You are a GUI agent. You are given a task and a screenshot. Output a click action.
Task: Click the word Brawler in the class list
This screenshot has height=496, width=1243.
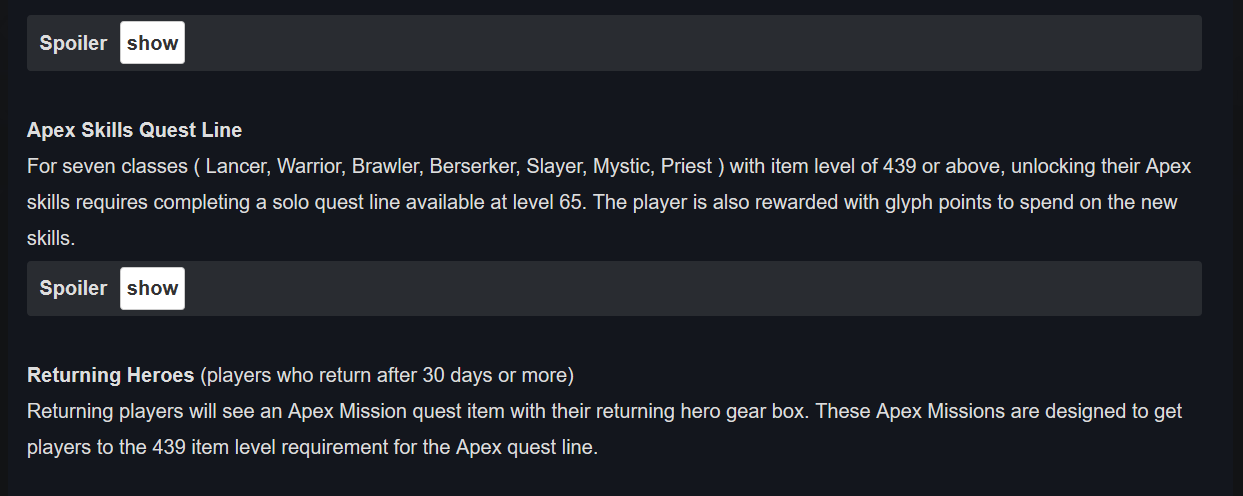point(385,166)
